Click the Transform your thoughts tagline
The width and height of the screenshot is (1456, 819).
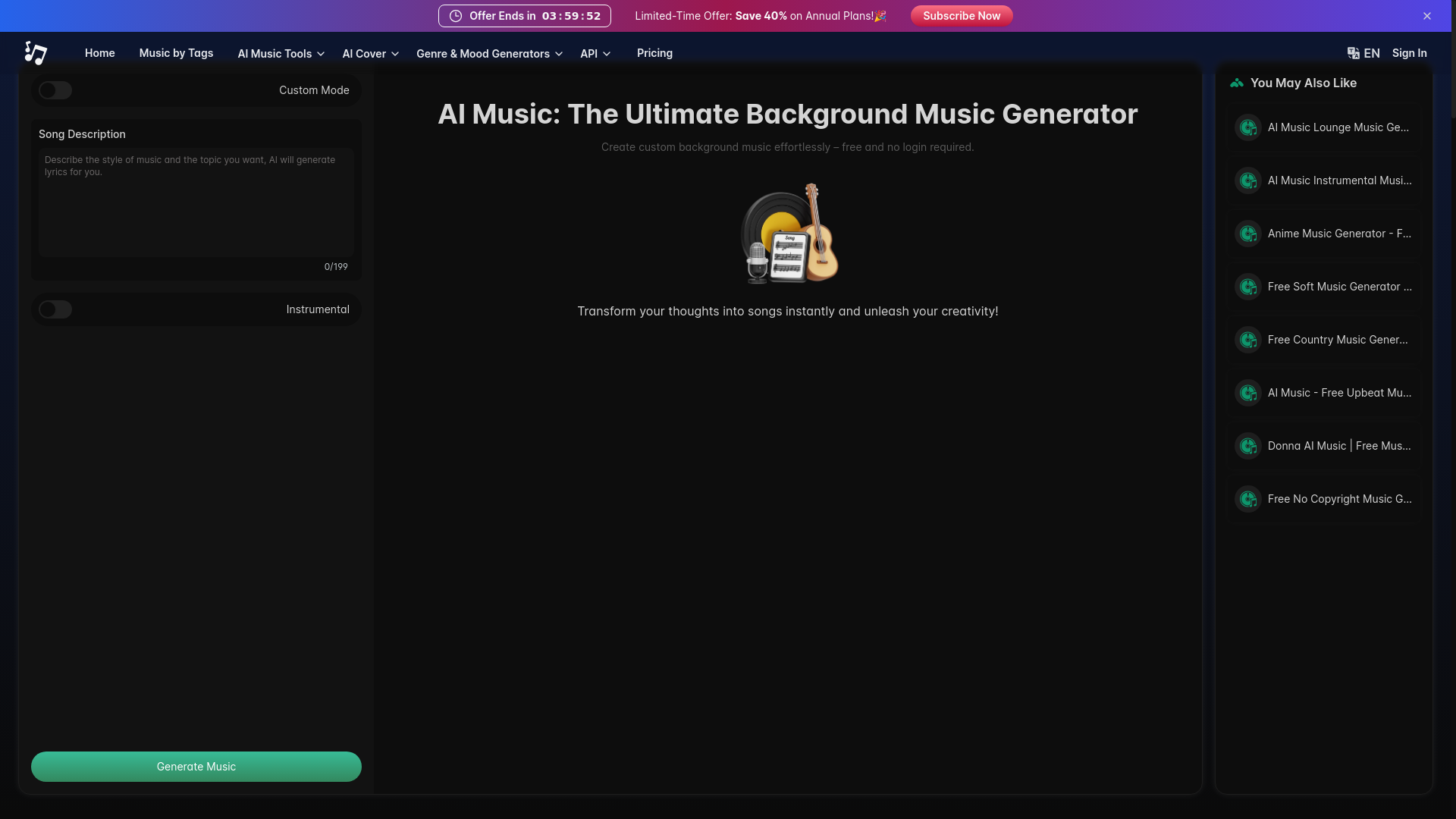coord(788,311)
